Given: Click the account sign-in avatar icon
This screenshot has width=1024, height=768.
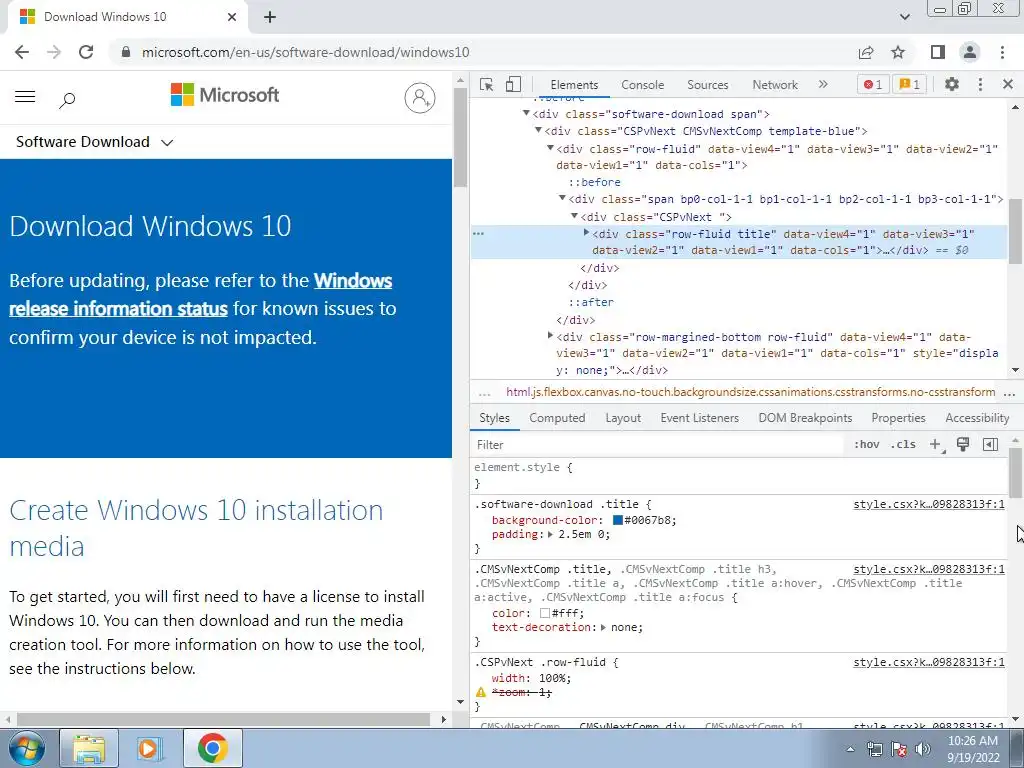Looking at the screenshot, I should tap(420, 98).
